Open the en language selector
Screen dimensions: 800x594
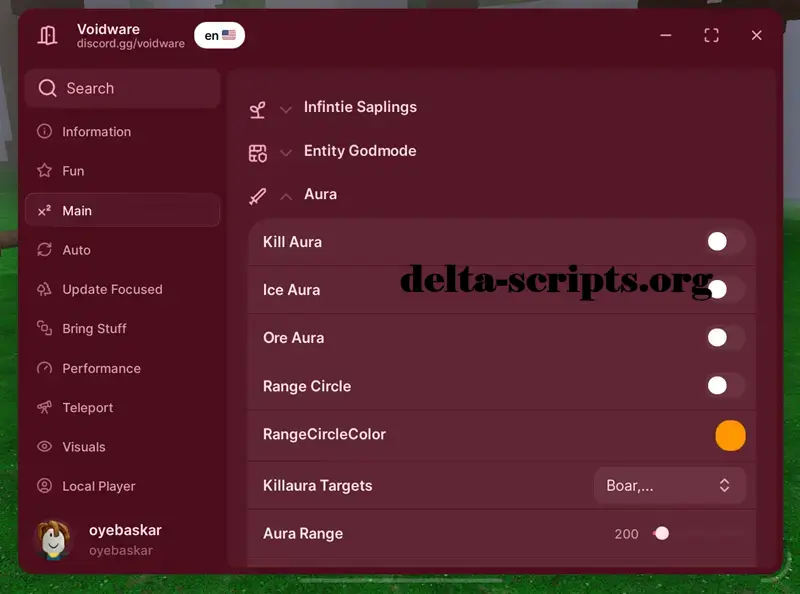coord(219,35)
